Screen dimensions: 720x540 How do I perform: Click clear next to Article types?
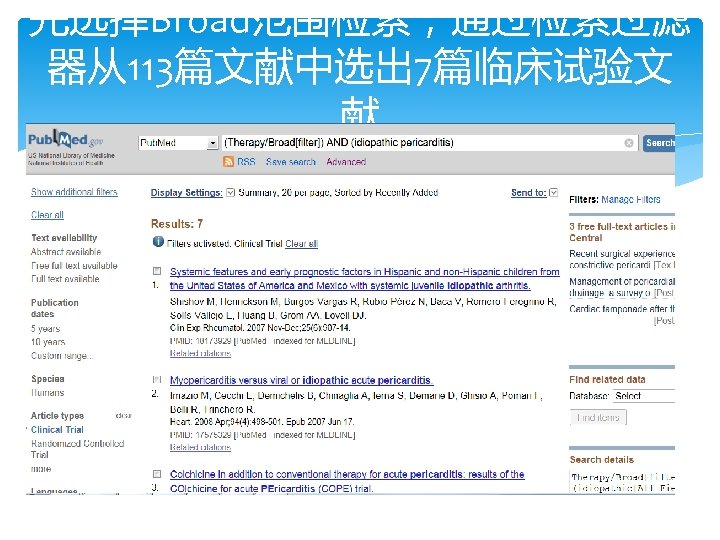coord(124,416)
